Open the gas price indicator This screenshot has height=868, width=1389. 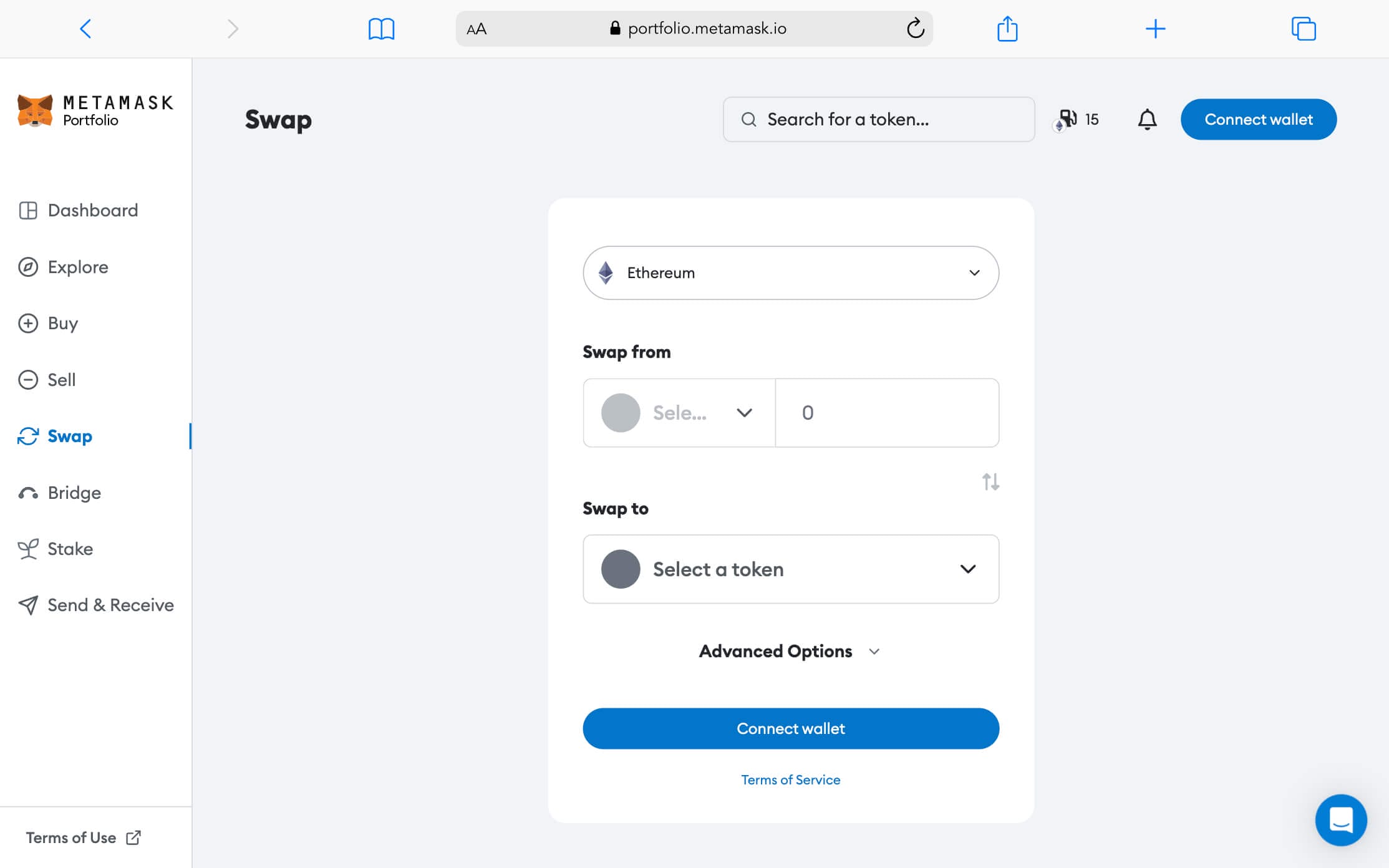[1078, 119]
